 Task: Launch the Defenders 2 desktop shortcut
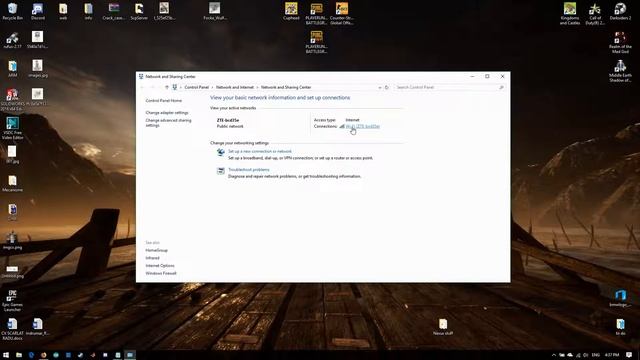pyautogui.click(x=620, y=11)
